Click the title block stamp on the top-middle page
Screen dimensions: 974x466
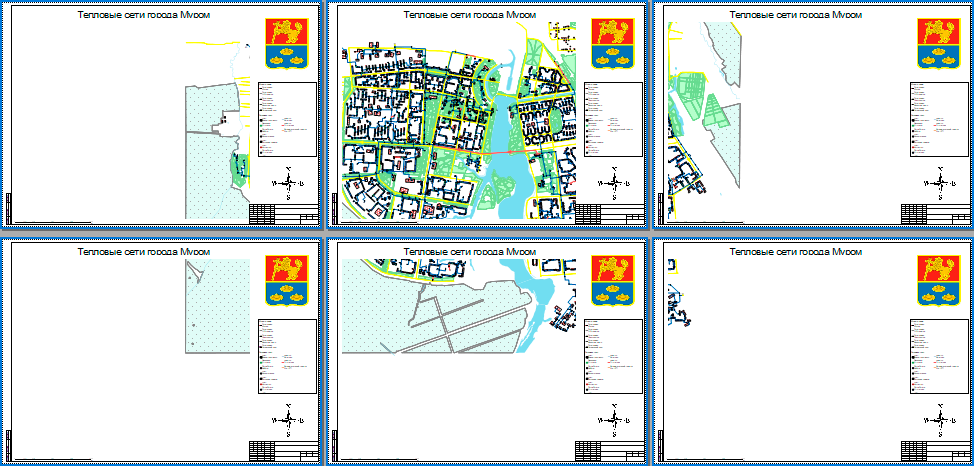(x=610, y=214)
